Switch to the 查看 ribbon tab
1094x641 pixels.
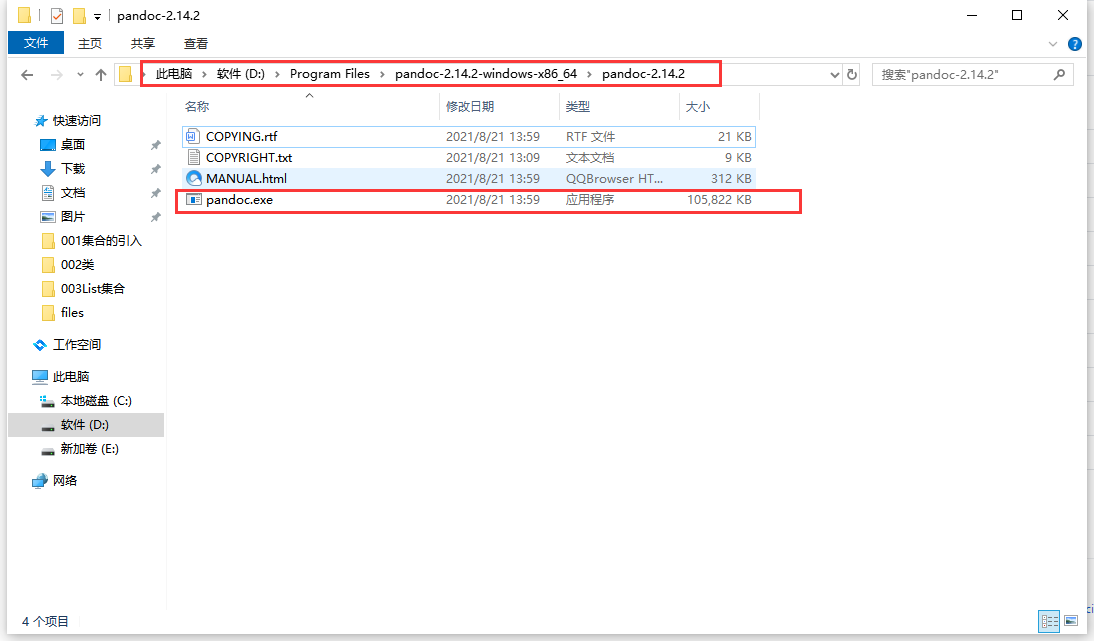click(x=196, y=43)
